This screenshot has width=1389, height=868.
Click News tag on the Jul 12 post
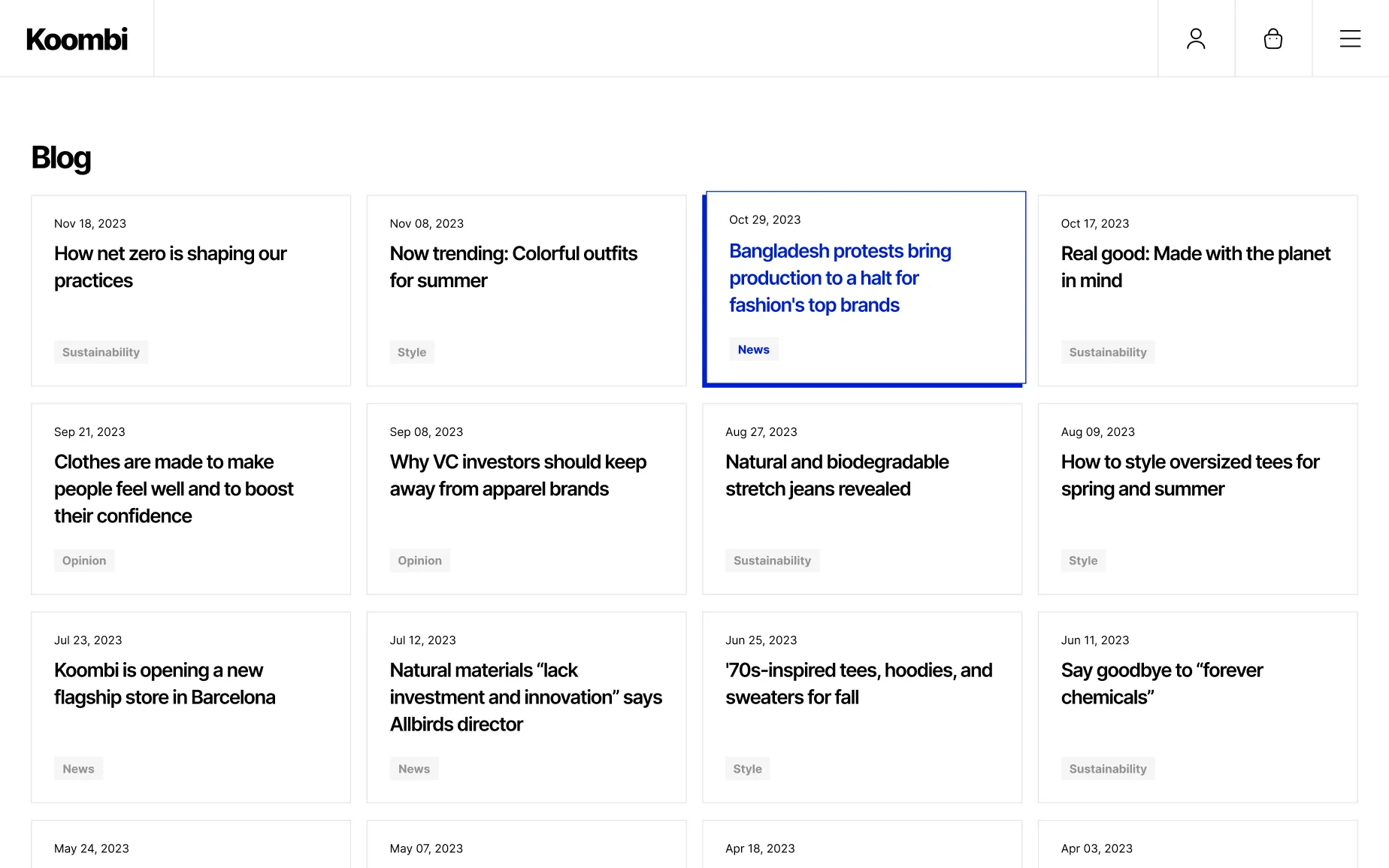[414, 769]
